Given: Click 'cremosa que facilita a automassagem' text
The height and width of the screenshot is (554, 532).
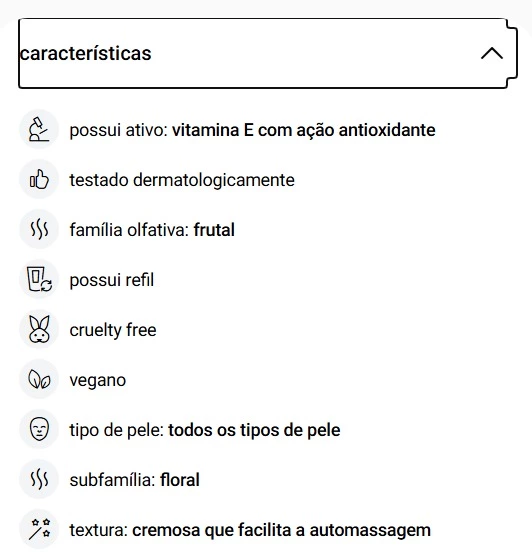Looking at the screenshot, I should tap(282, 530).
